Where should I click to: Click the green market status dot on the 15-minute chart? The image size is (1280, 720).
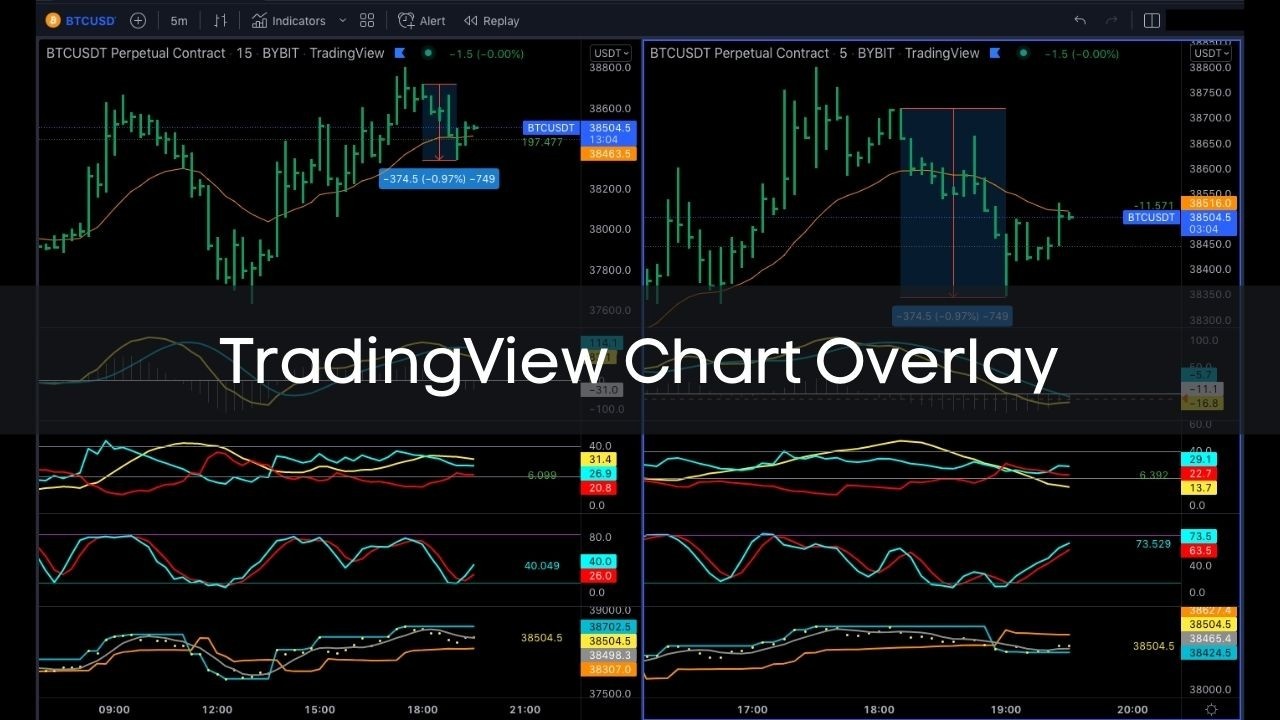click(428, 52)
